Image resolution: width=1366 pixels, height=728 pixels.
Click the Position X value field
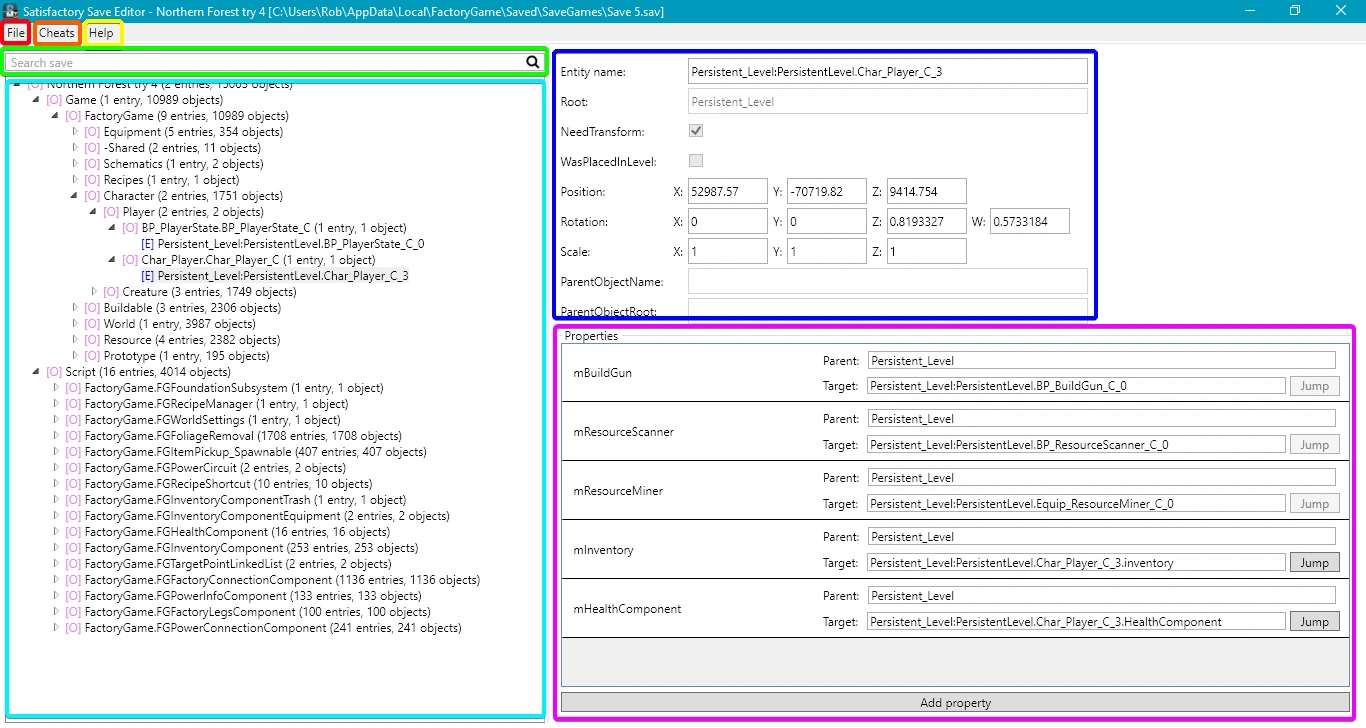pyautogui.click(x=727, y=191)
